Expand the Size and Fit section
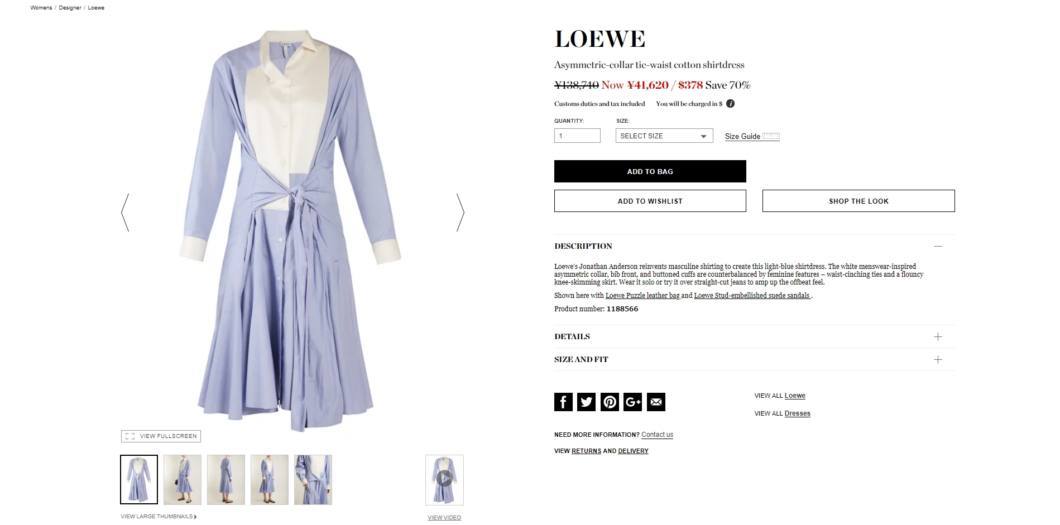1060x525 pixels. (938, 359)
